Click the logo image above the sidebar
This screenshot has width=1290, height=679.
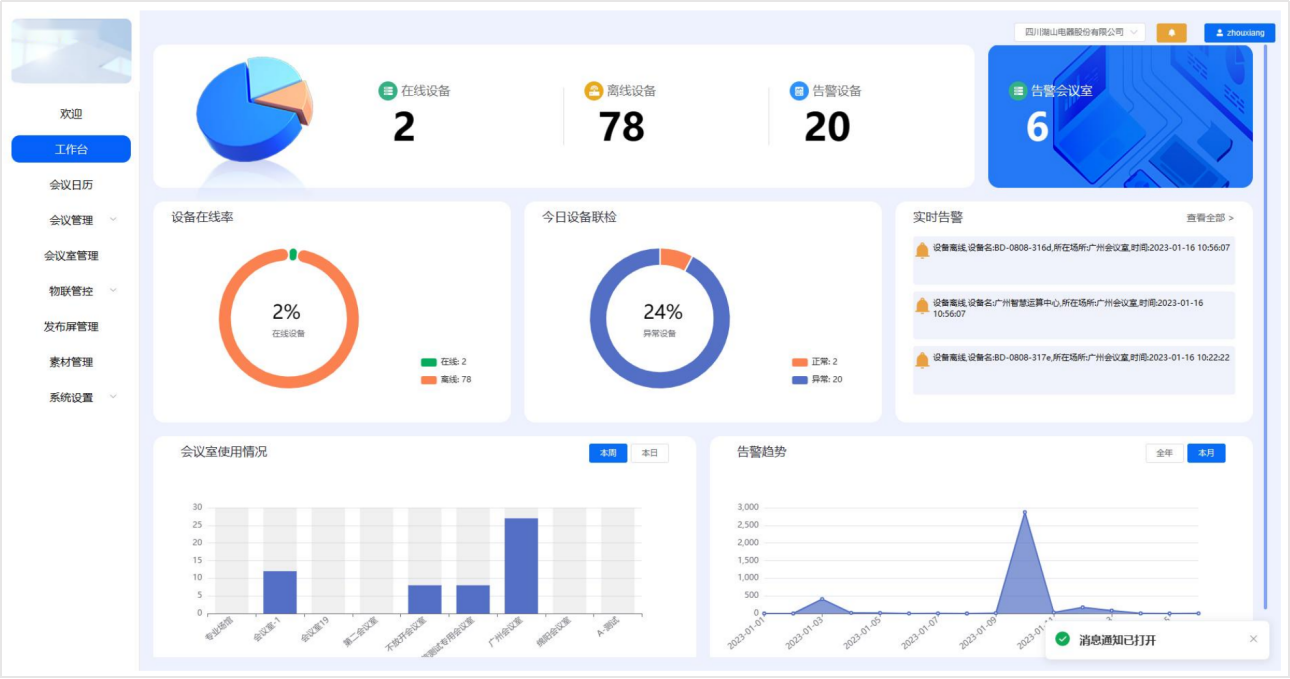pos(71,51)
